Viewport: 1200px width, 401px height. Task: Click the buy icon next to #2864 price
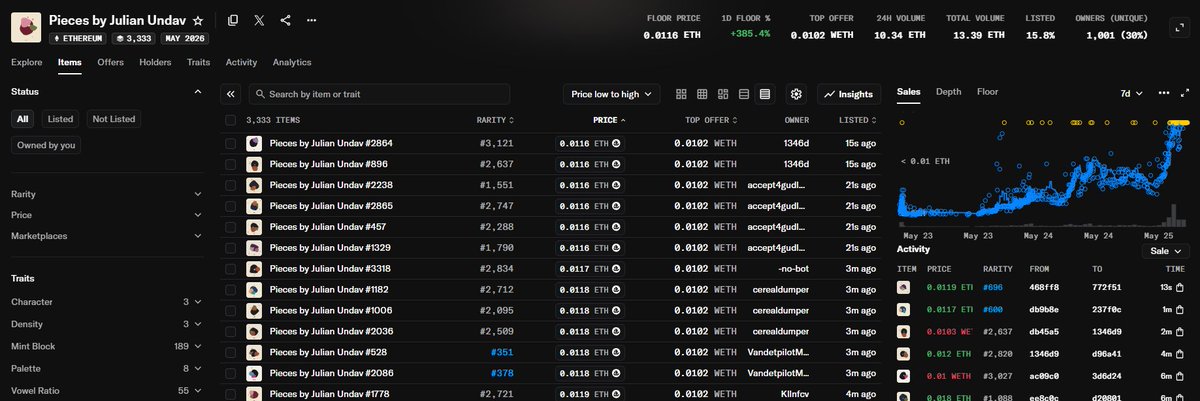pyautogui.click(x=617, y=143)
